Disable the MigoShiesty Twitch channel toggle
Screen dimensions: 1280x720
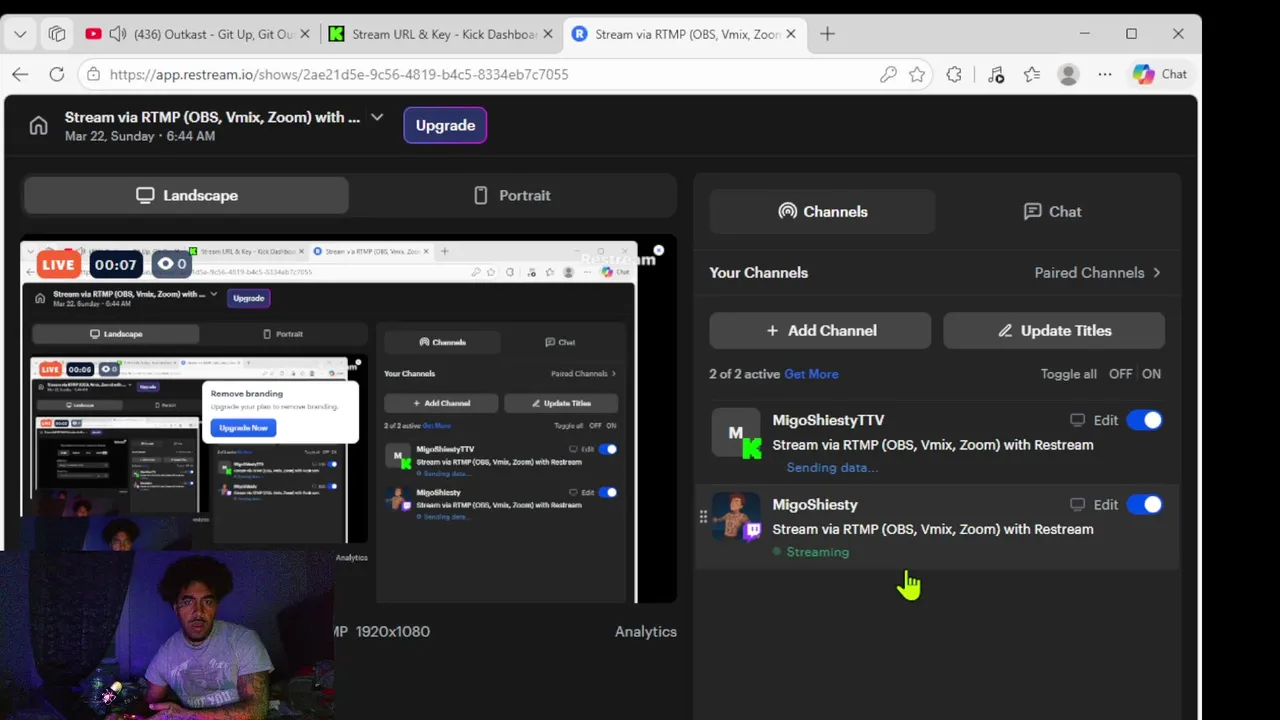click(x=1144, y=505)
